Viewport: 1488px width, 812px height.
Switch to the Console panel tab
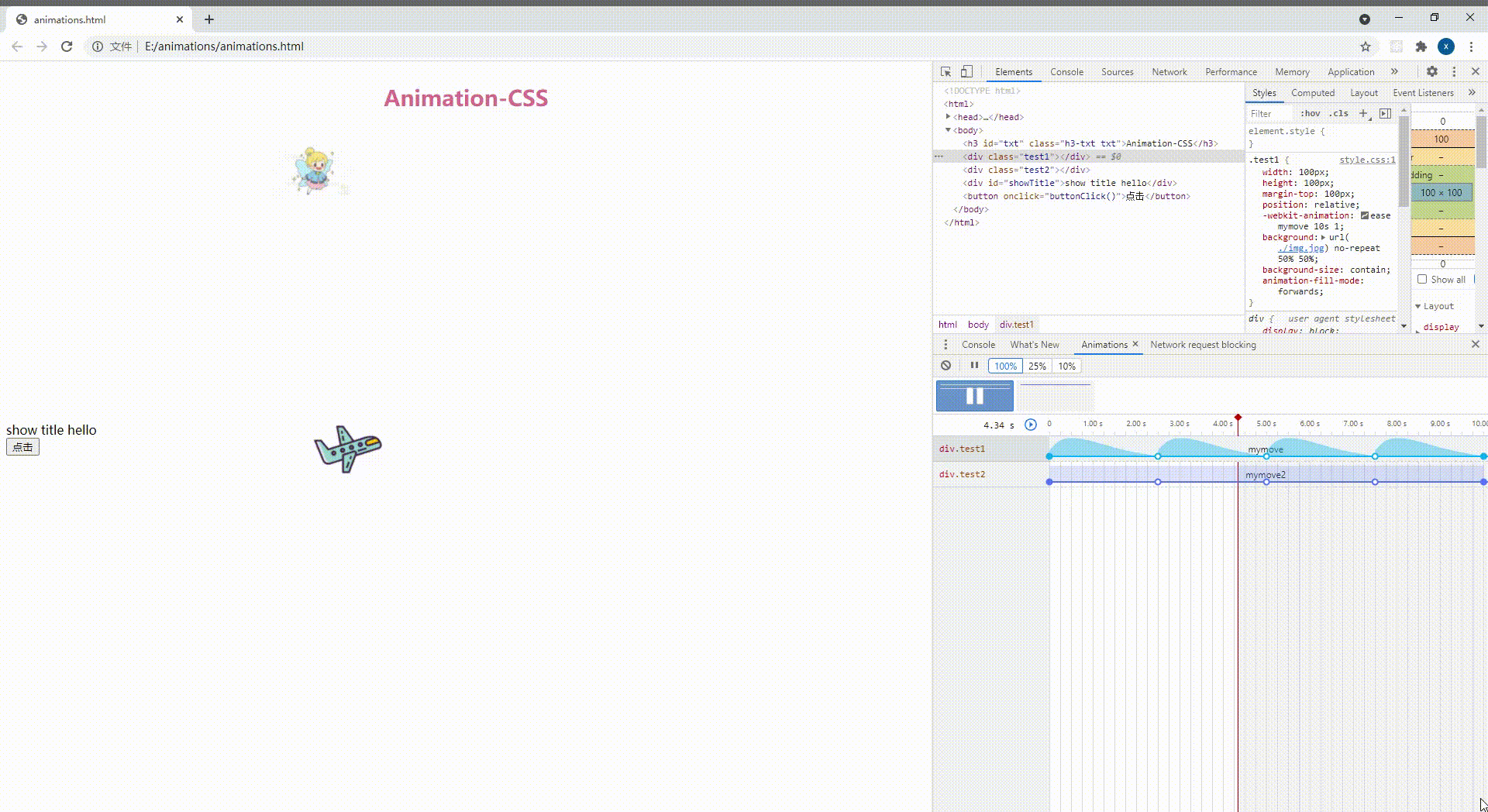(x=1067, y=72)
